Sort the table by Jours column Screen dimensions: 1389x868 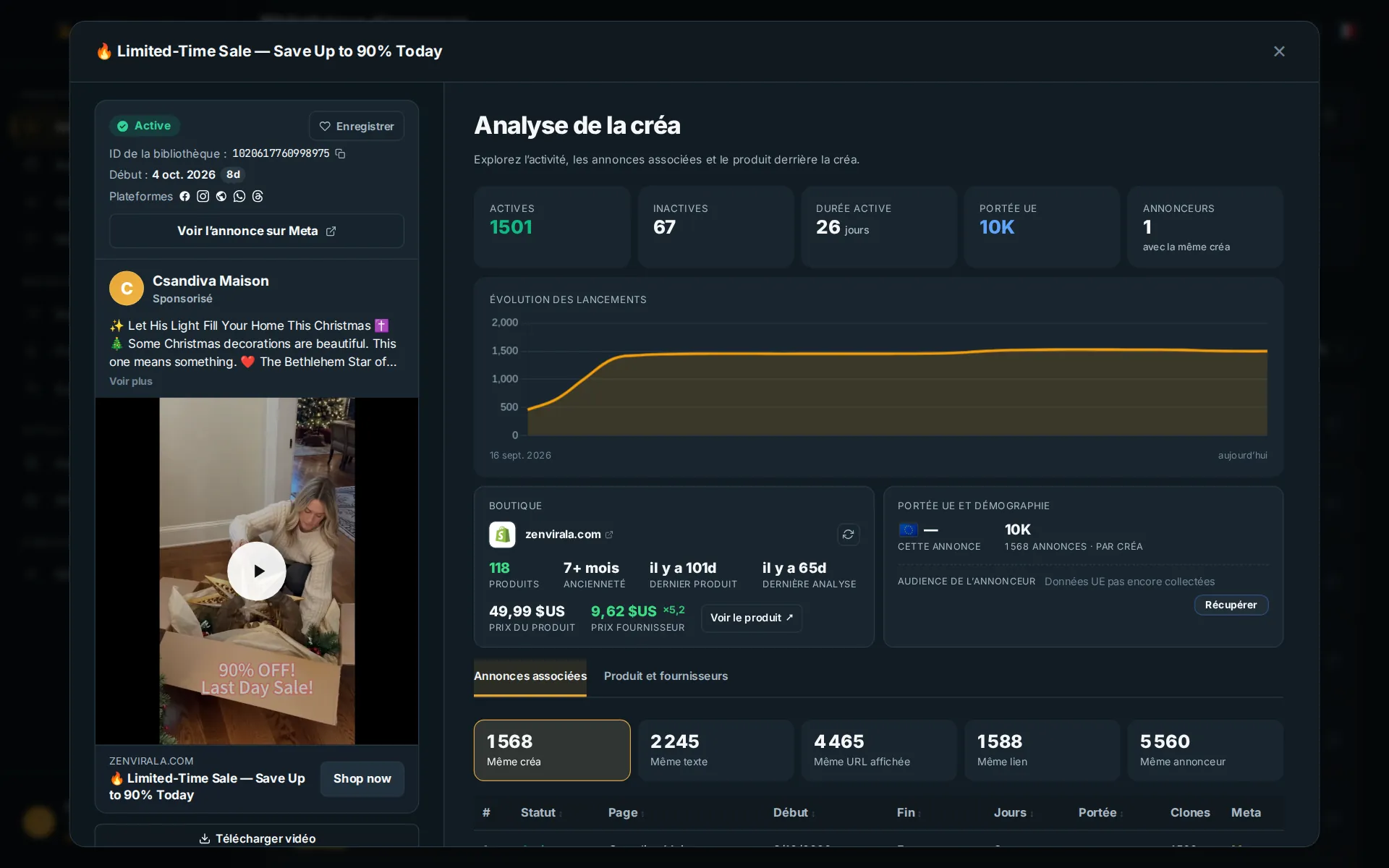click(1013, 813)
